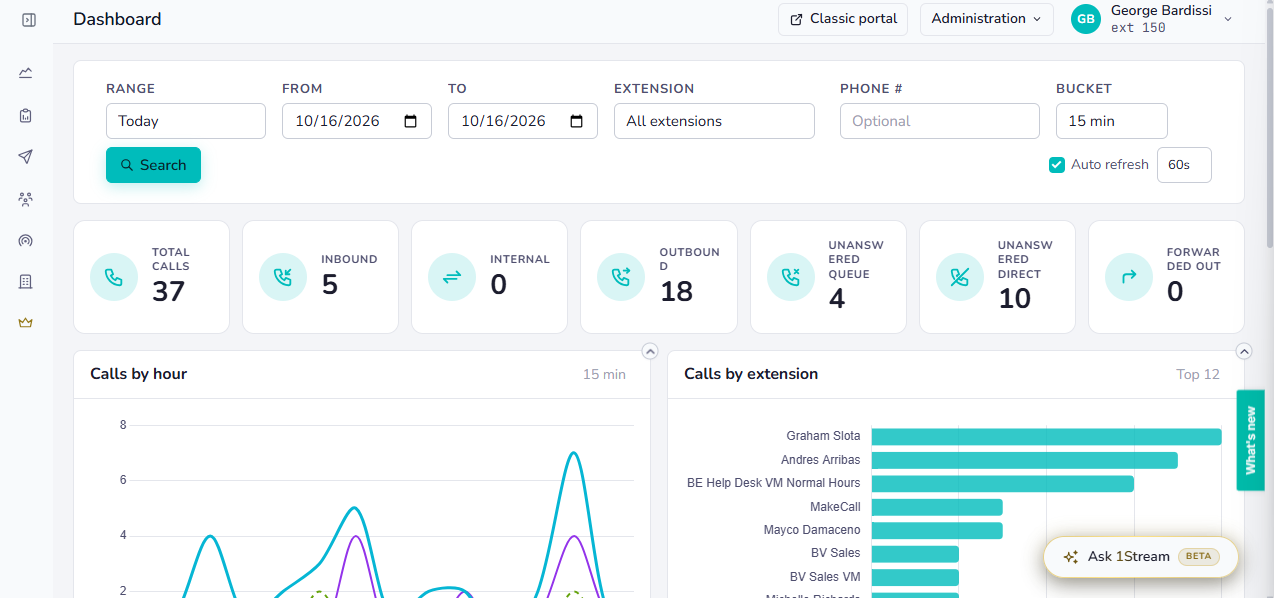Open the Range dropdown set to Today
Screen dimensions: 1274x598
(x=186, y=121)
